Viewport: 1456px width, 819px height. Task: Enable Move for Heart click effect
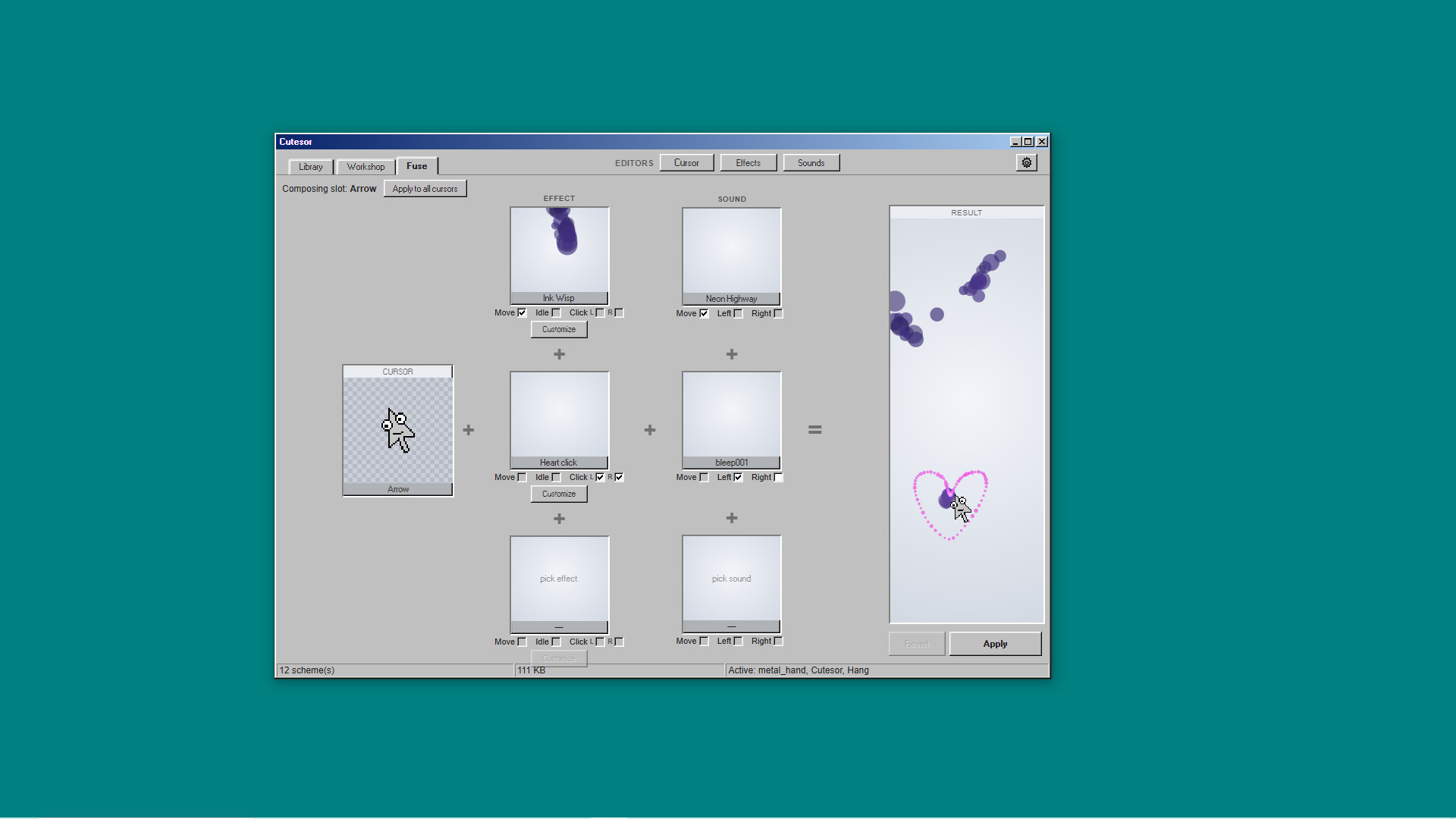tap(522, 477)
